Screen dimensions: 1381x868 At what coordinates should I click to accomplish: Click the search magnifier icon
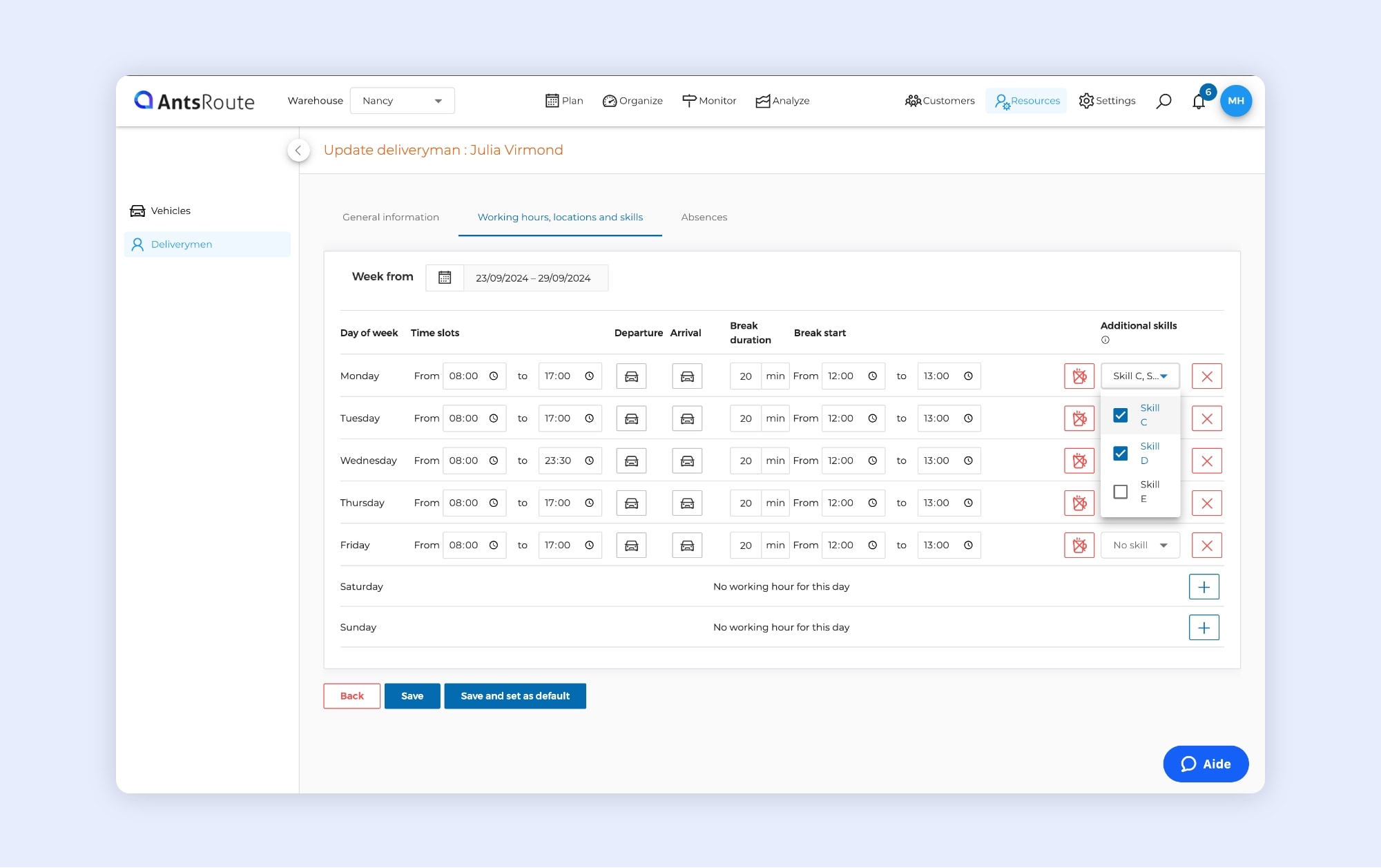(1163, 101)
